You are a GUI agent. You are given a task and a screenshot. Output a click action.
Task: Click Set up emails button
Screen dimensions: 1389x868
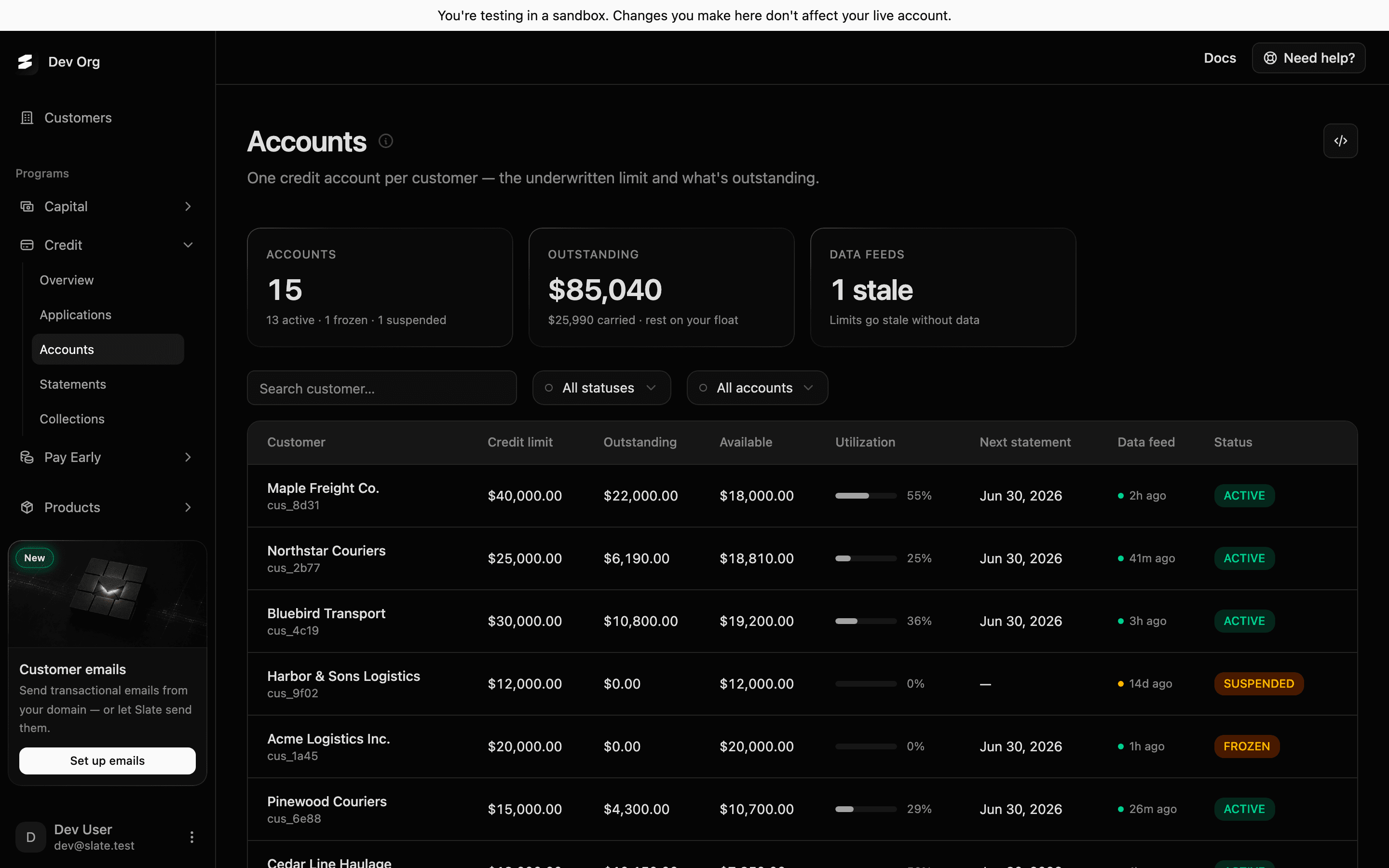coord(108,760)
